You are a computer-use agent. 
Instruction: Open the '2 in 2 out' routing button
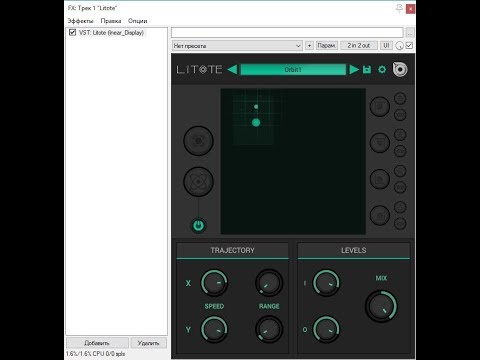click(x=359, y=45)
